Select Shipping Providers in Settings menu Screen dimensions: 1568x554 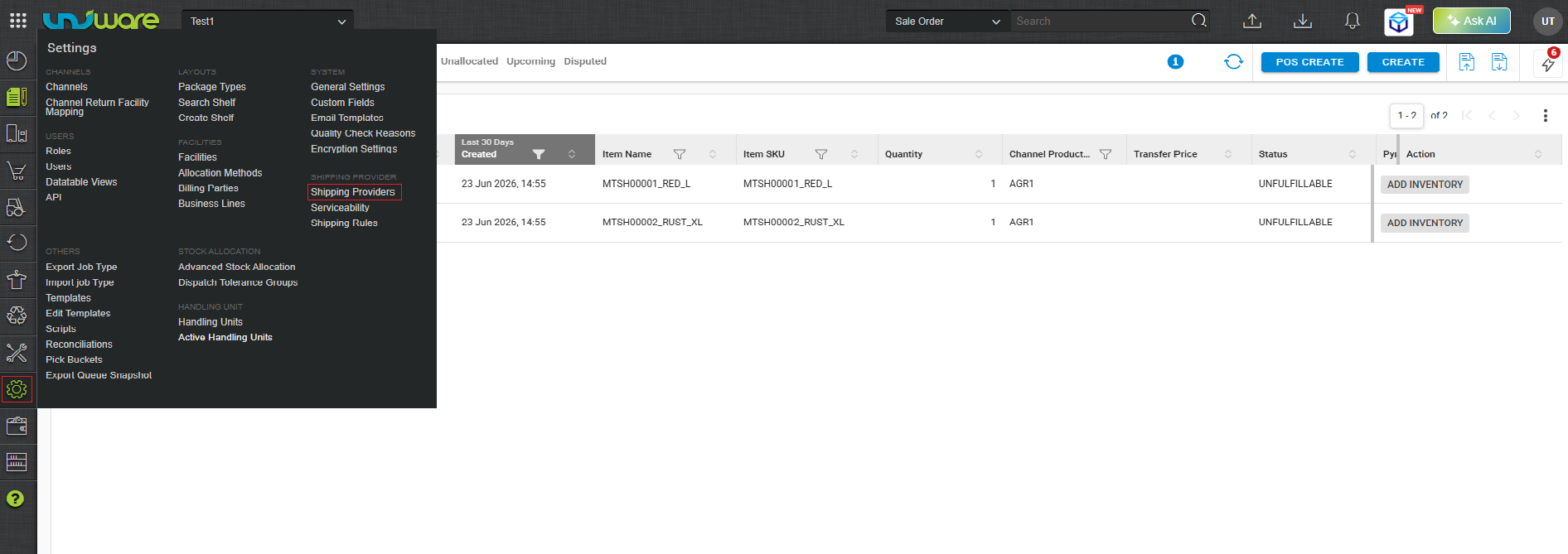(x=353, y=192)
